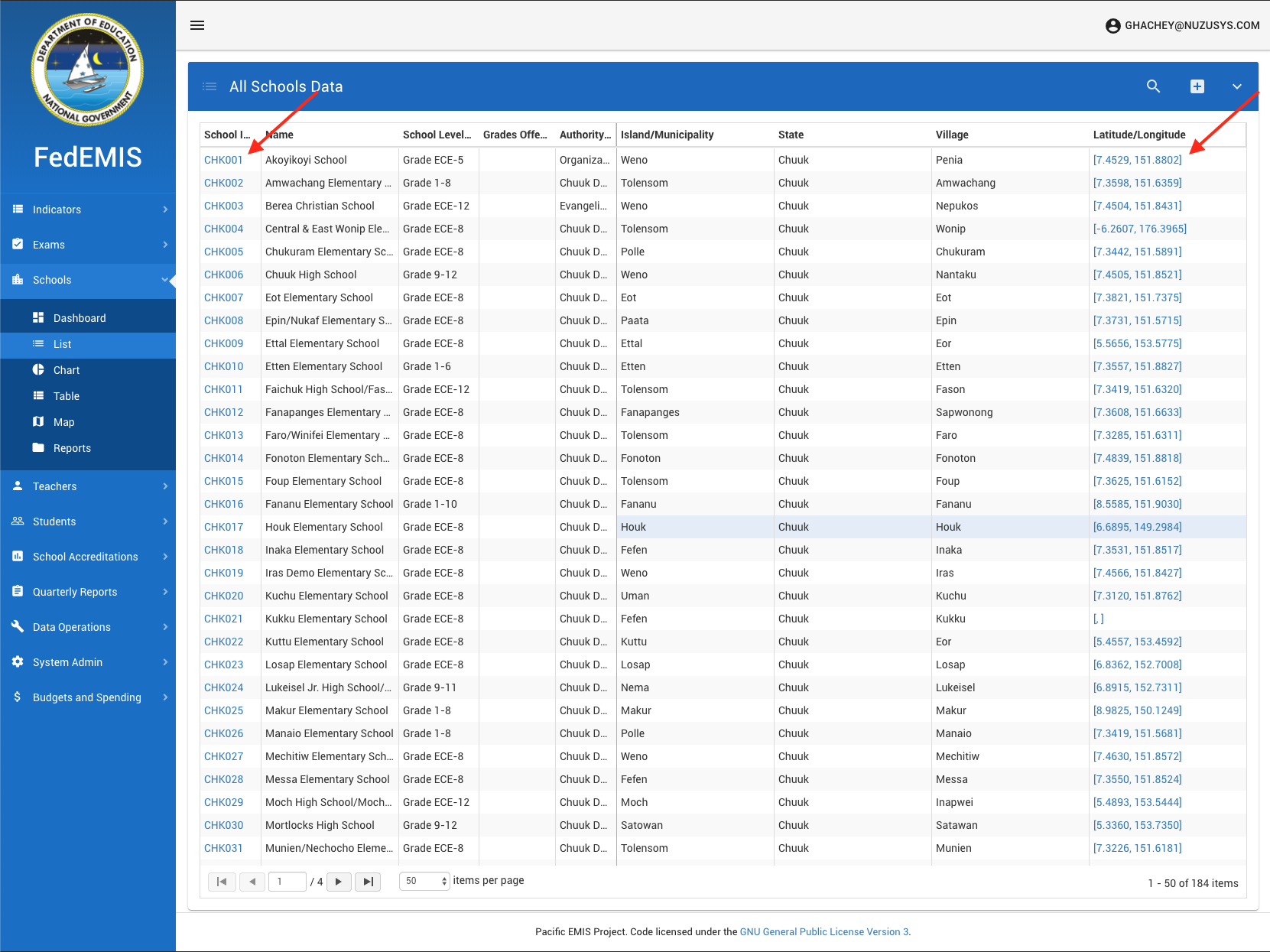Expand the Teachers sidebar menu
Screen dimensions: 1270x952
click(x=88, y=486)
